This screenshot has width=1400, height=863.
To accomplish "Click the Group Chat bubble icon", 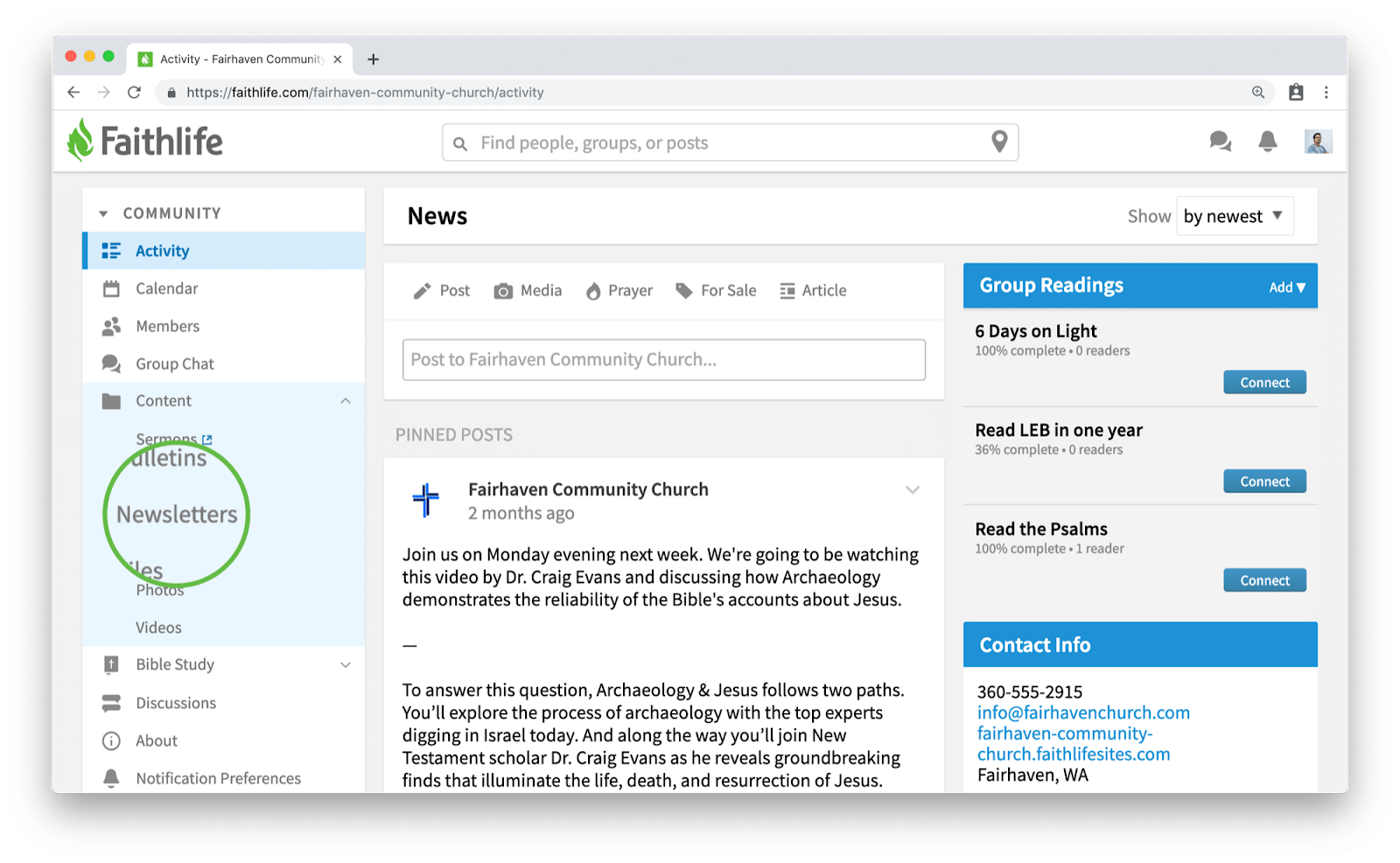I will (x=111, y=363).
